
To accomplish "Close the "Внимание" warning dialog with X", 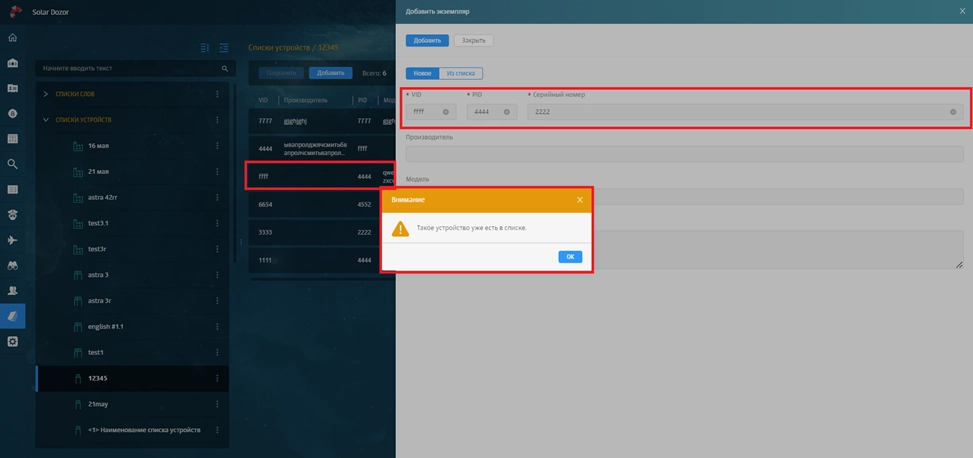I will point(580,200).
